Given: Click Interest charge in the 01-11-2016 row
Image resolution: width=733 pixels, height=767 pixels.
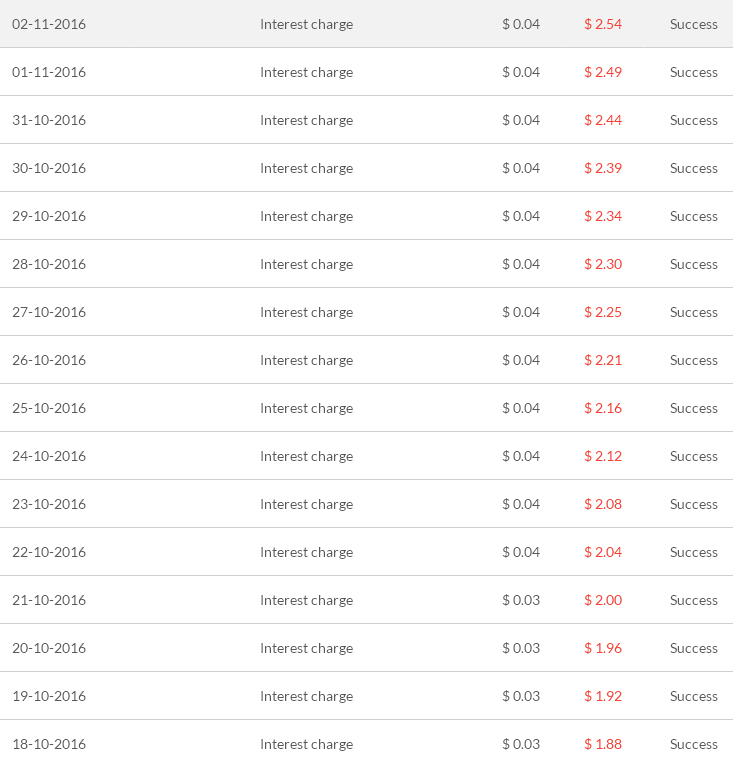Looking at the screenshot, I should pyautogui.click(x=306, y=72).
